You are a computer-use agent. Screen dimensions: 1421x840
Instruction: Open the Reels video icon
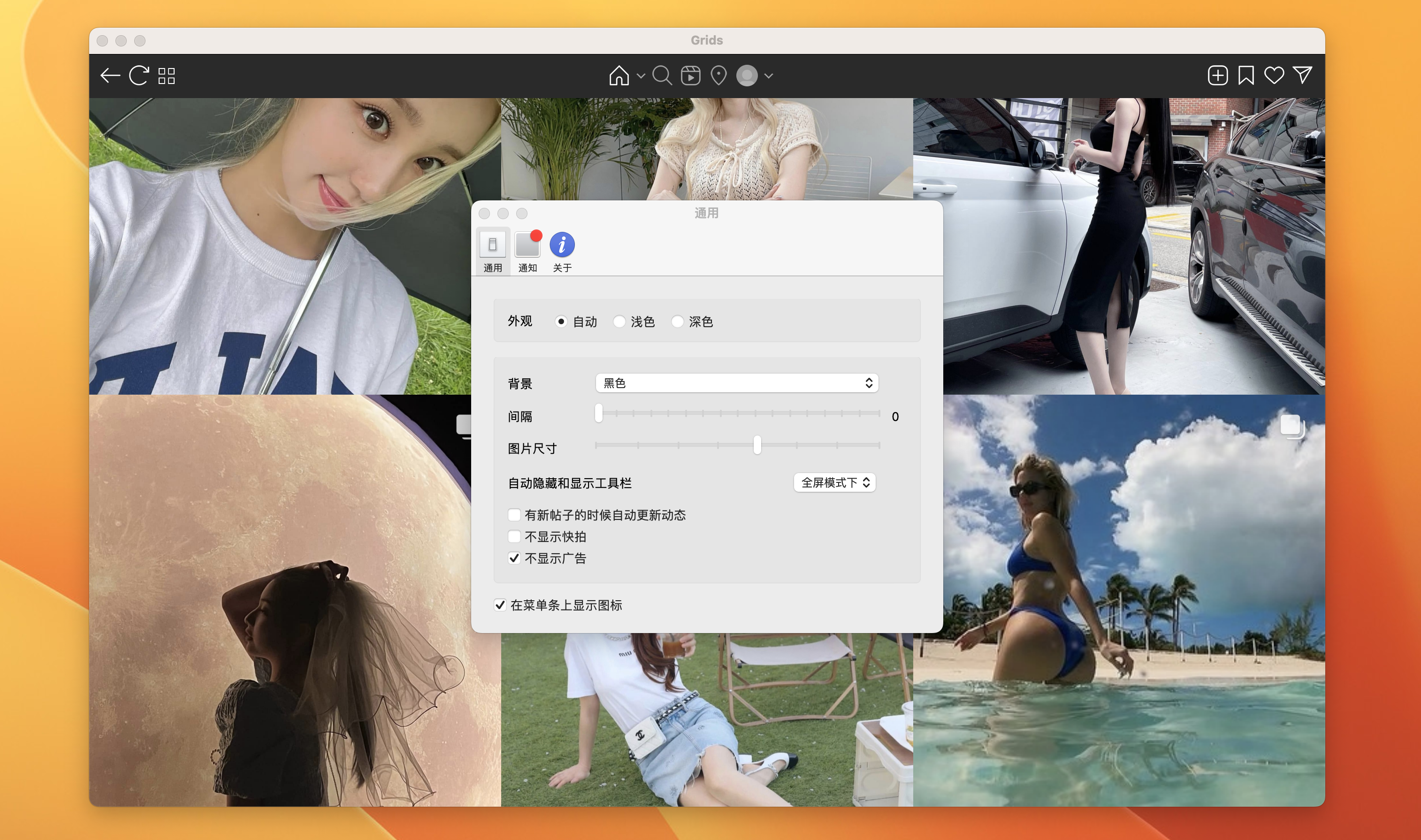pos(690,75)
